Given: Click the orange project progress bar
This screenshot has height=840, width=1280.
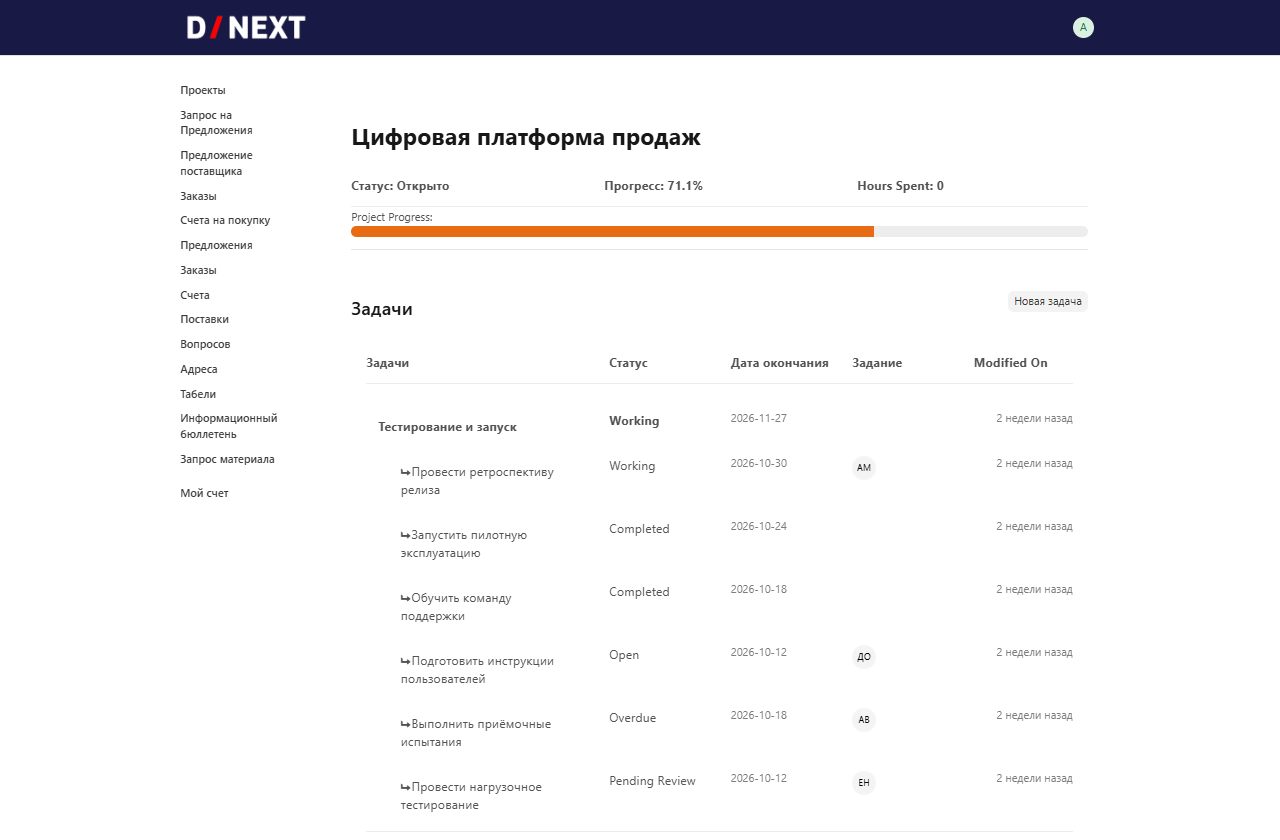Looking at the screenshot, I should point(612,231).
